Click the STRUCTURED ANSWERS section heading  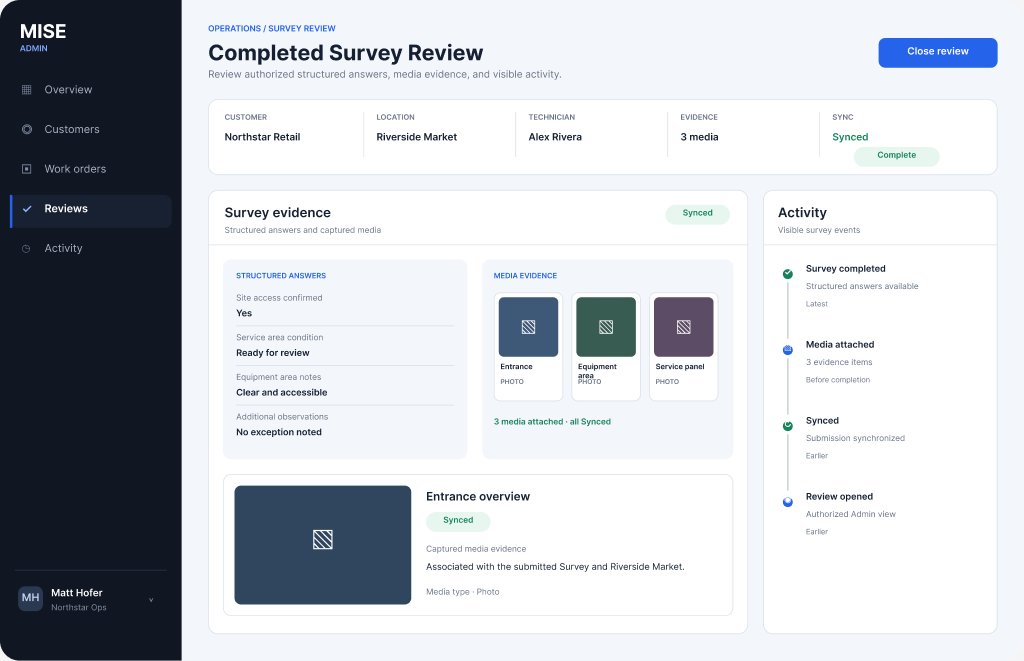click(x=281, y=276)
